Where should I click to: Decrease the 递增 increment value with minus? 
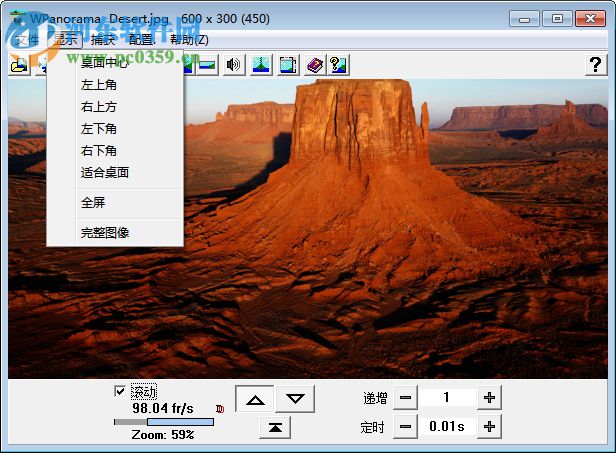pos(405,398)
